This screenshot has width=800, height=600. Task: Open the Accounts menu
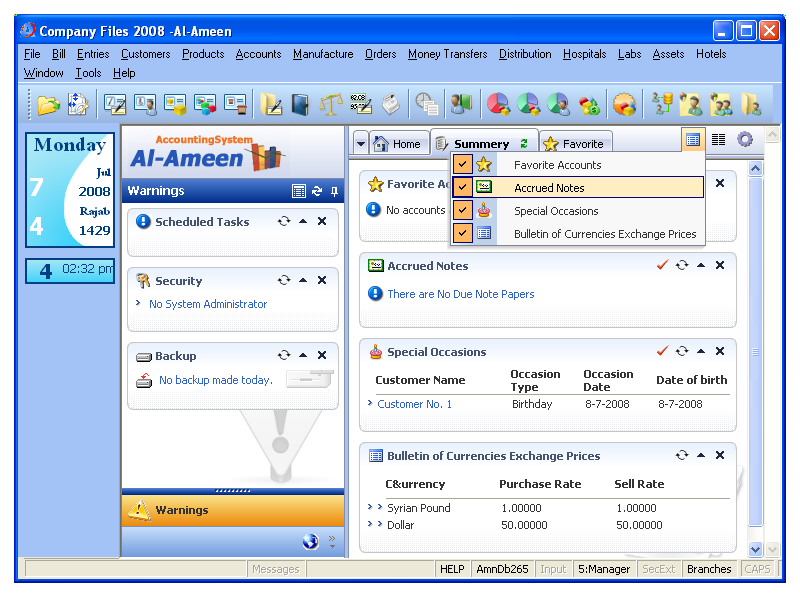[x=258, y=54]
